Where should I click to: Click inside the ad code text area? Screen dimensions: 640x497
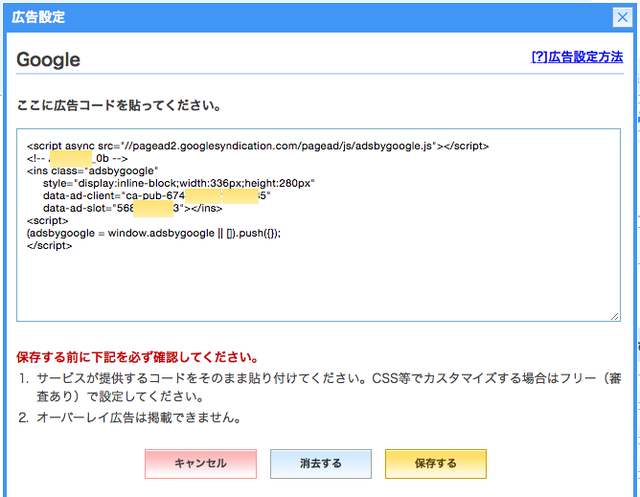click(318, 225)
